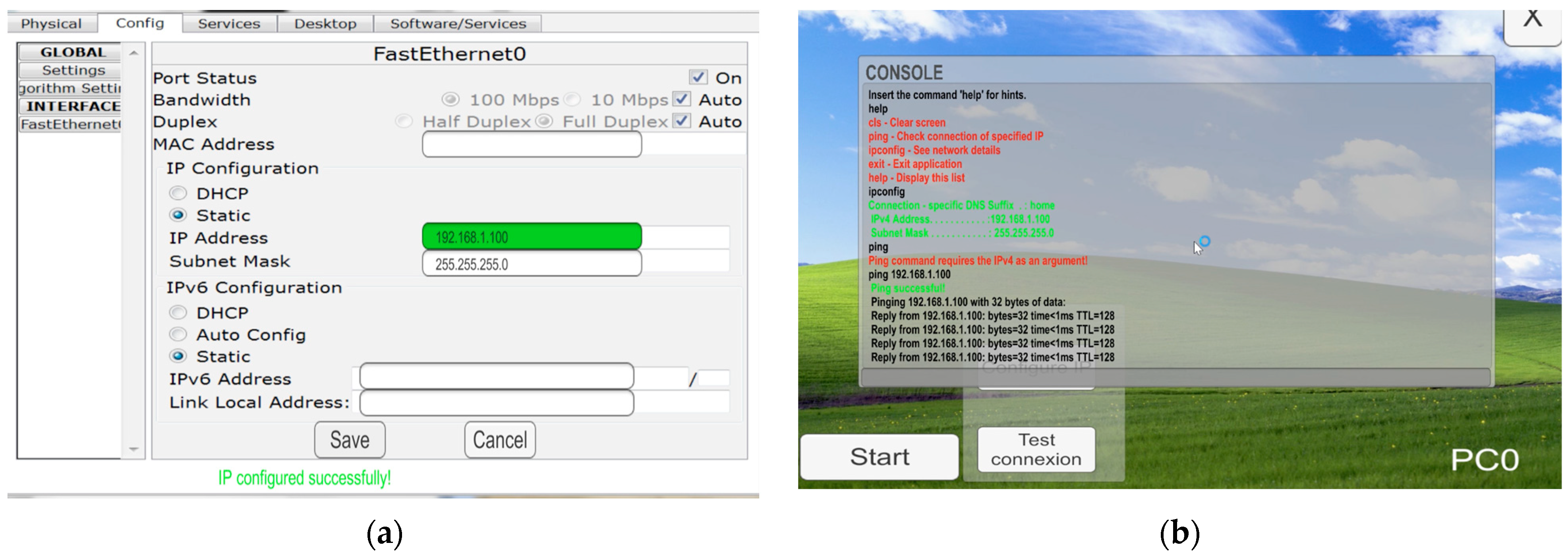This screenshot has height=560, width=1568.
Task: Open the Desktop tab
Action: click(x=325, y=24)
